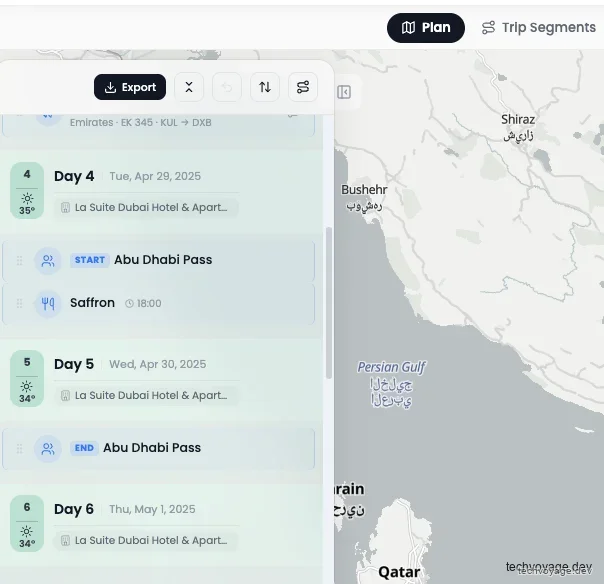The width and height of the screenshot is (604, 584).
Task: Grab the drag handle of START Abu Dhabi Pass
Action: tap(19, 261)
